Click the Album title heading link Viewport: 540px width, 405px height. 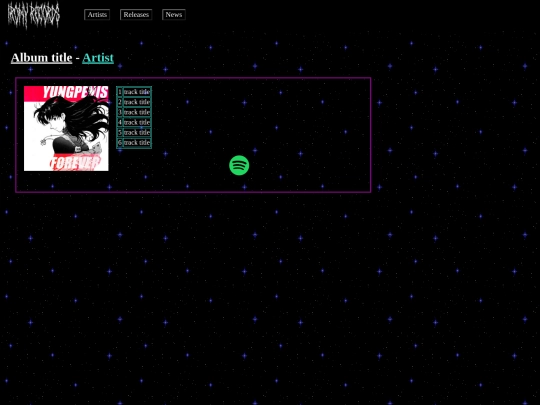coord(42,58)
